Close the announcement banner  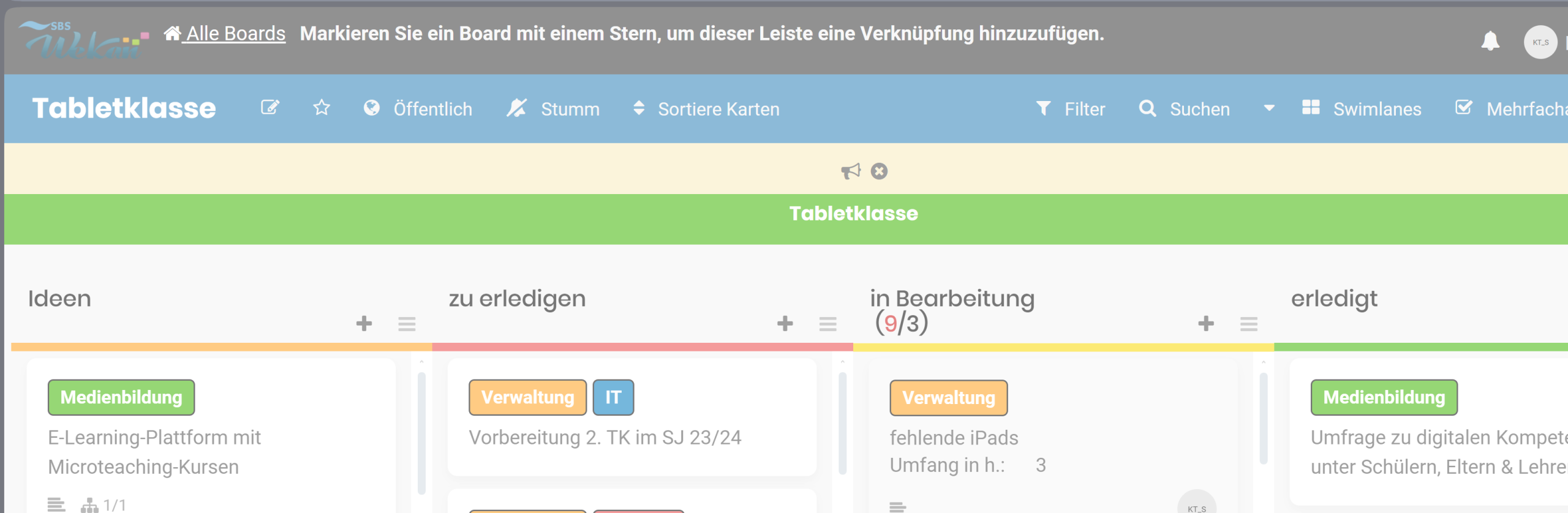[x=879, y=171]
